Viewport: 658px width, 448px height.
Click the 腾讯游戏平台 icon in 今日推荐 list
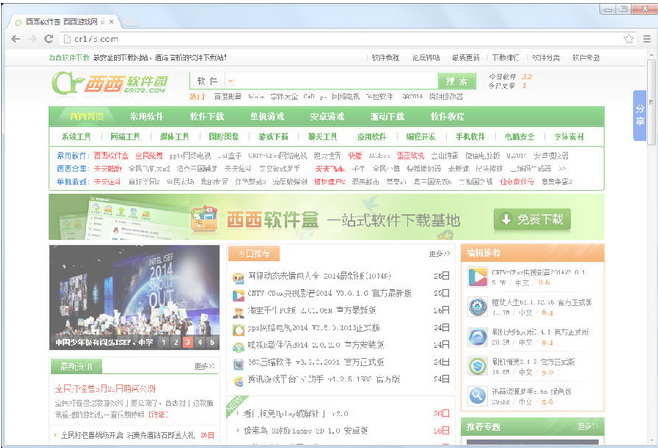238,381
